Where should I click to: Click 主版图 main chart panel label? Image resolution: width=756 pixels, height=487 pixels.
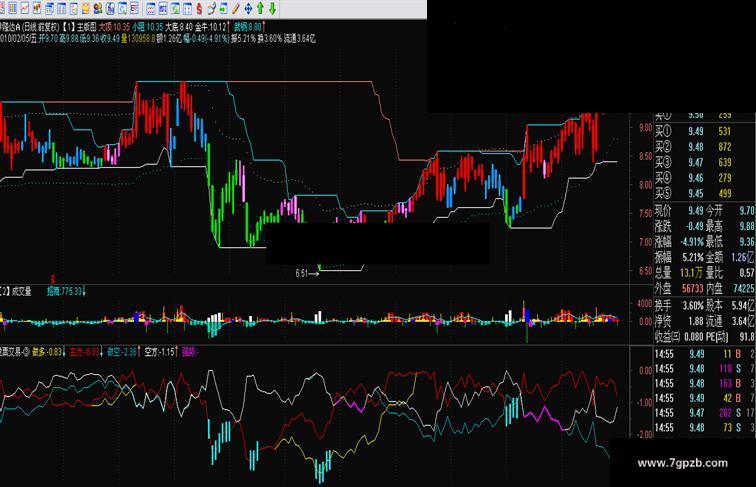click(86, 27)
